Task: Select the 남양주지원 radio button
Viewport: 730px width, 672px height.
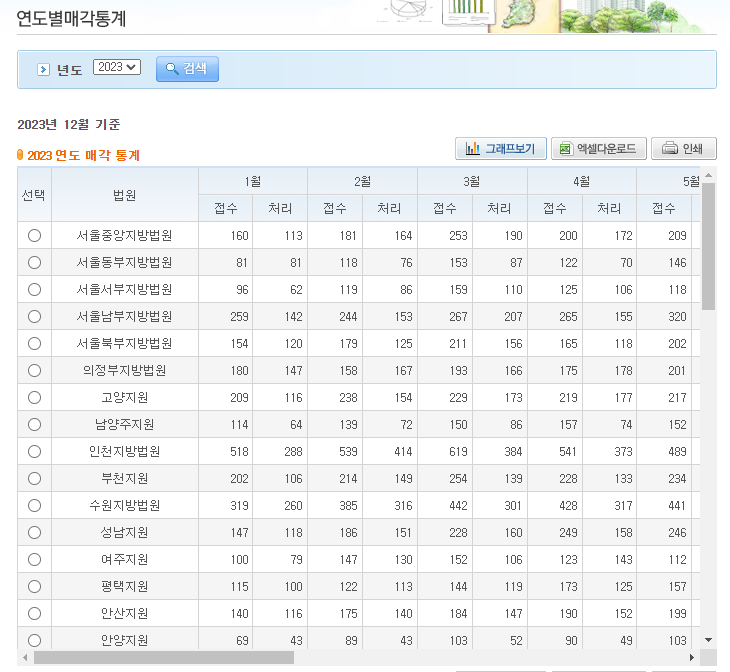Action: (x=34, y=425)
